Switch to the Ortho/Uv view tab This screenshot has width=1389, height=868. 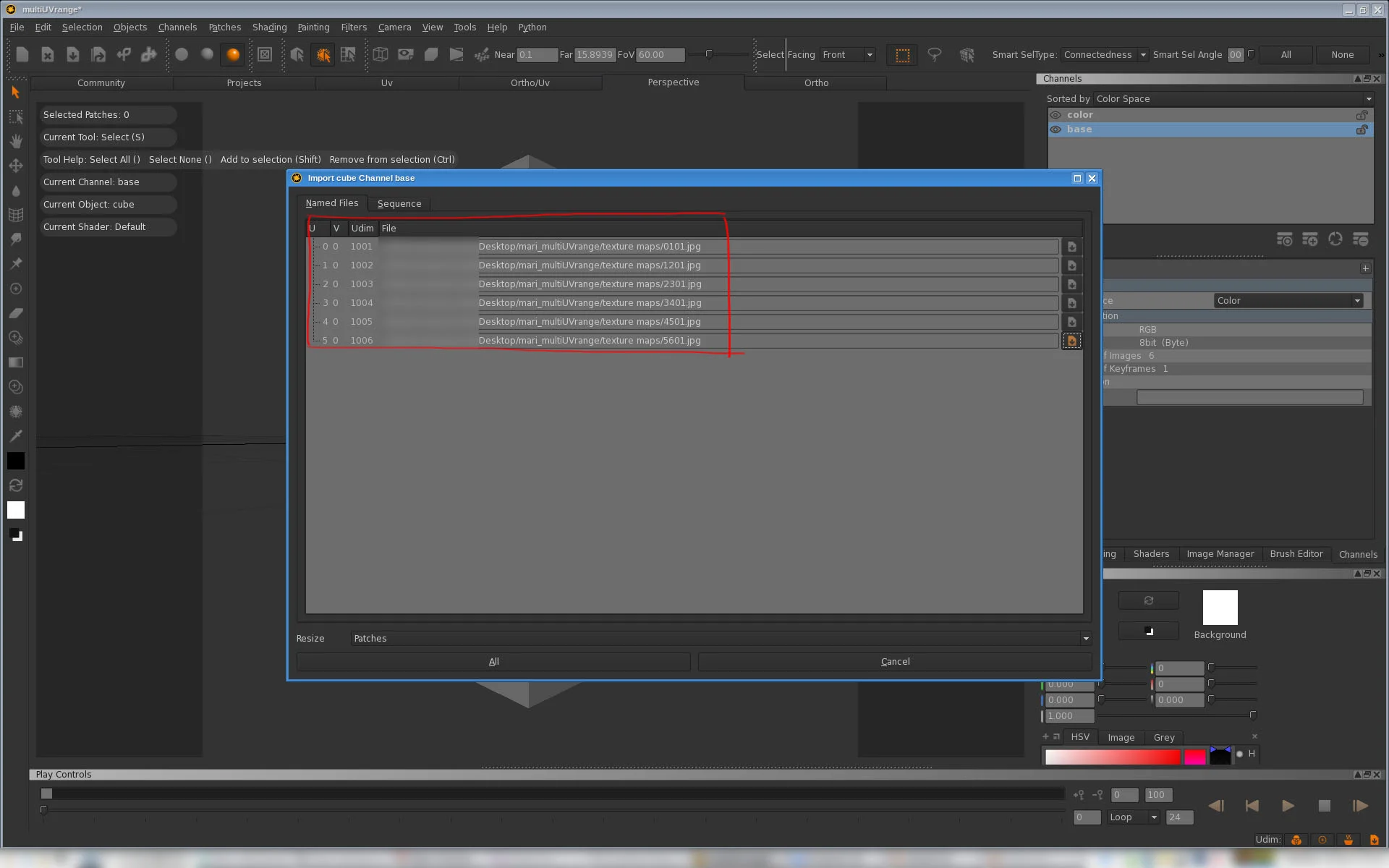530,83
